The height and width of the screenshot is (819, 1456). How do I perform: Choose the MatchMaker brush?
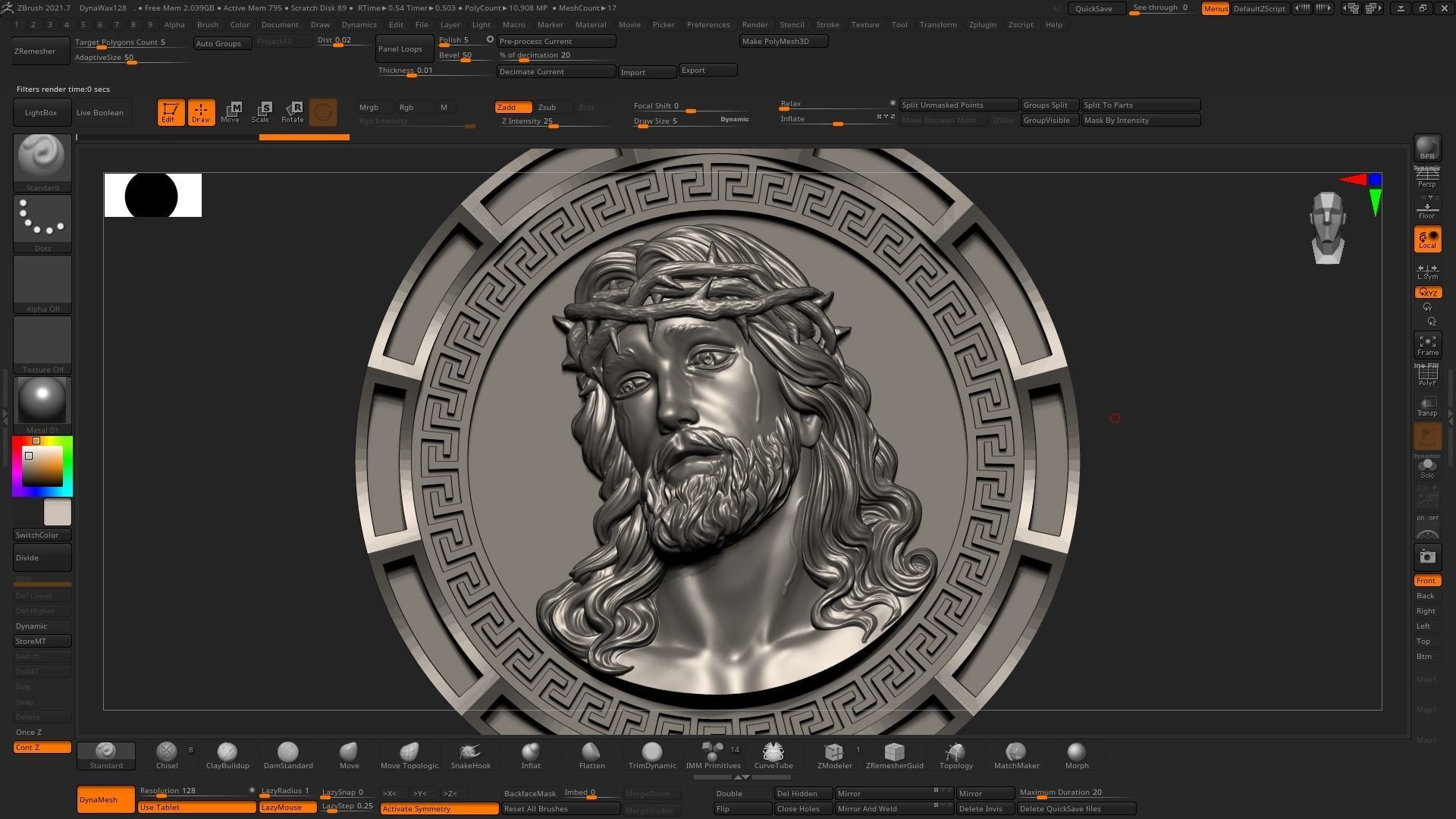1016,755
